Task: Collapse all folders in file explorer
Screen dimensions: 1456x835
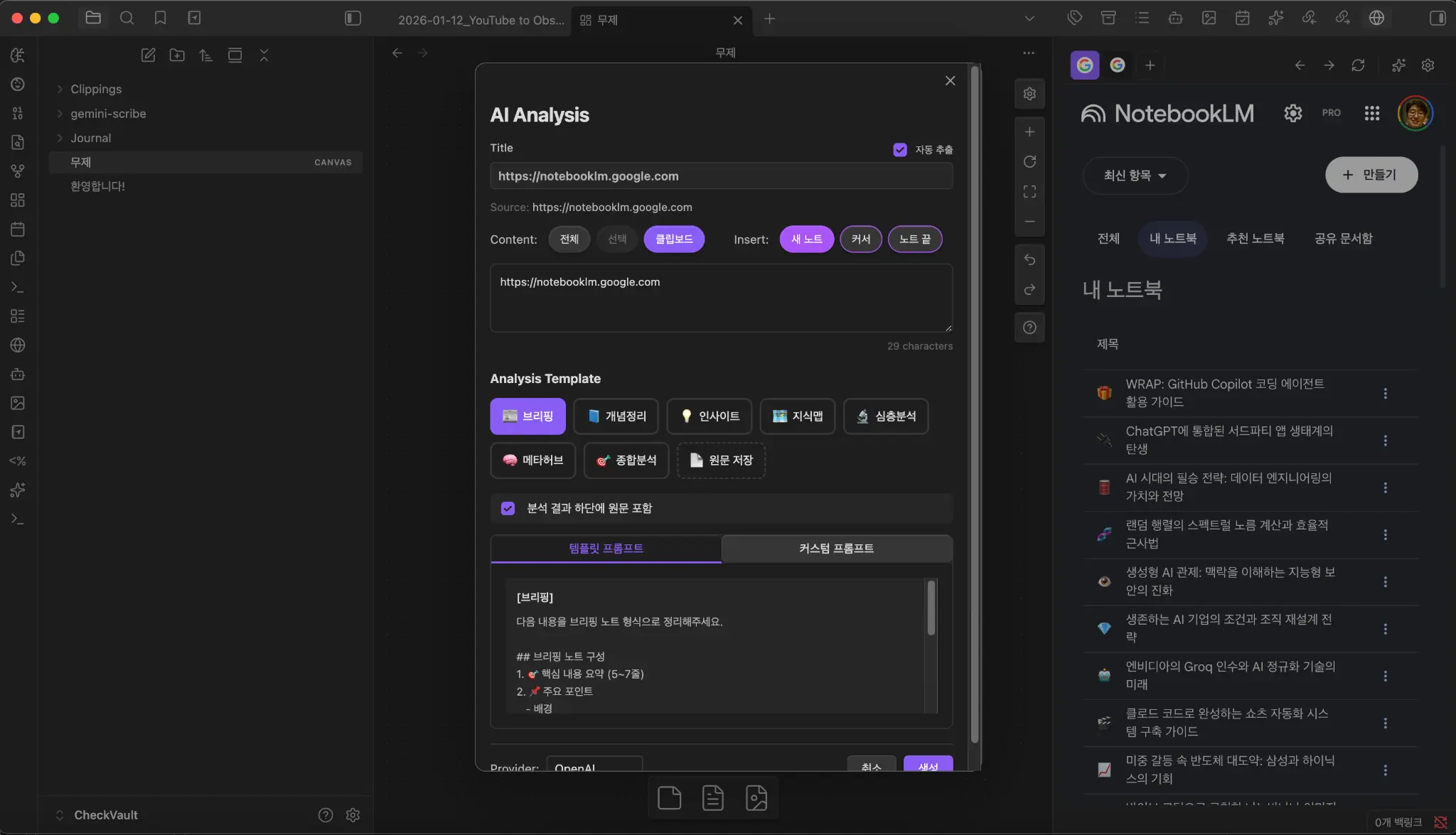Action: [x=264, y=55]
